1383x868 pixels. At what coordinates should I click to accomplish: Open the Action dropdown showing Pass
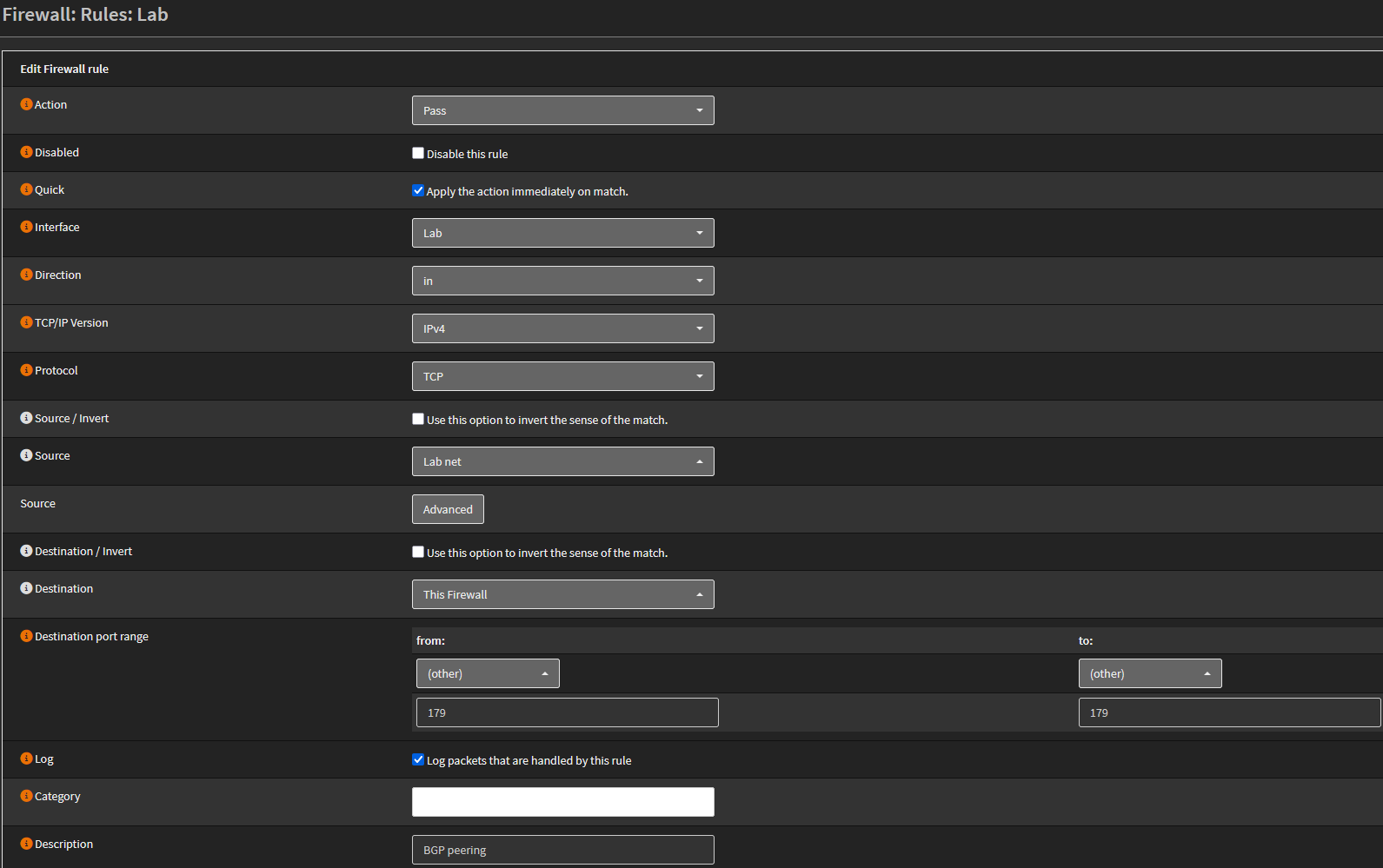coord(562,110)
